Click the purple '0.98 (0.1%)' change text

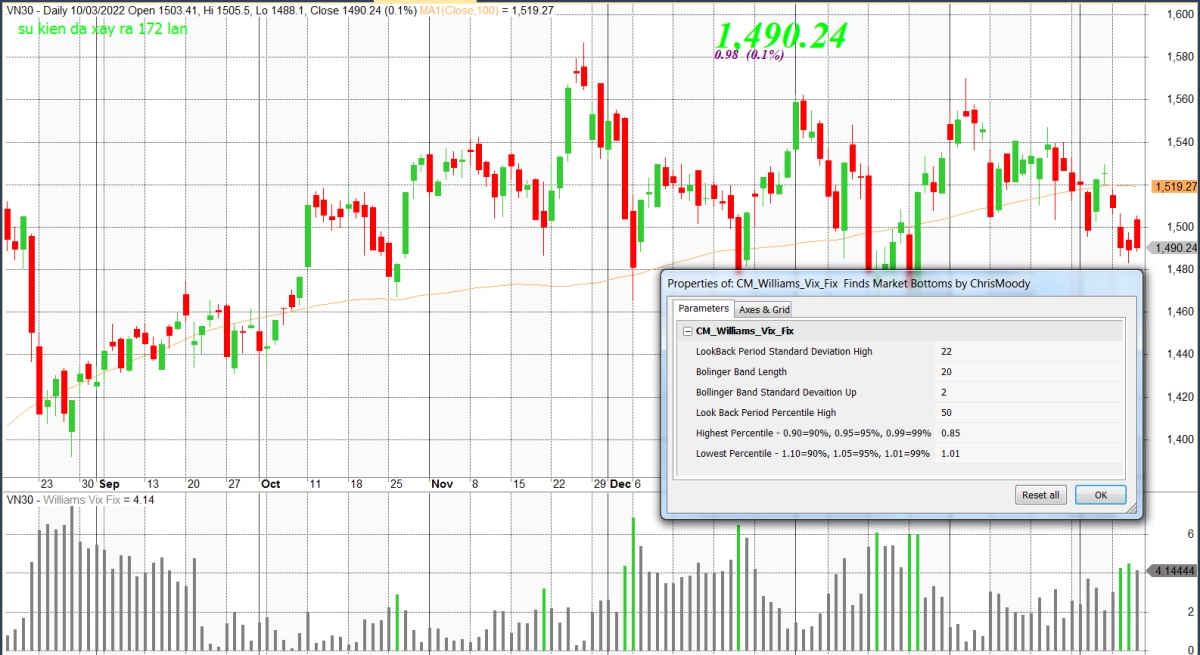point(748,55)
